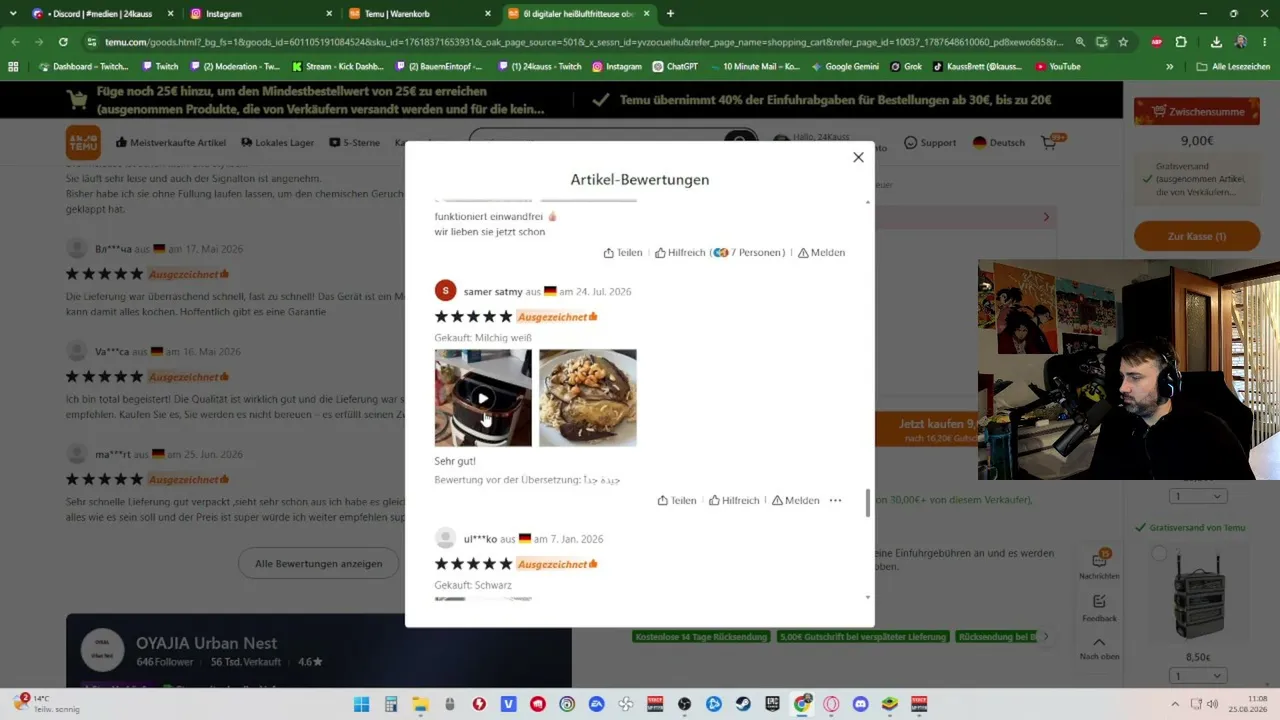The image size is (1280, 720).
Task: Open a new browser tab
Action: pyautogui.click(x=670, y=14)
